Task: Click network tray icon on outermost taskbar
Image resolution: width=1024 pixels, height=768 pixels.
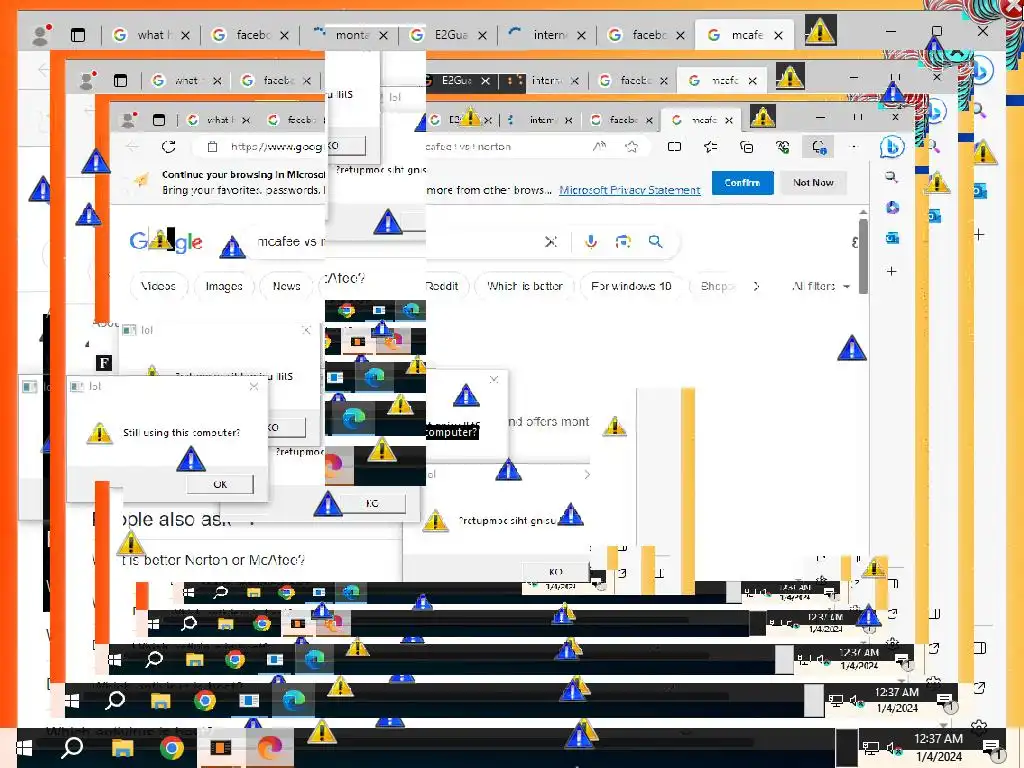Action: pyautogui.click(x=870, y=748)
